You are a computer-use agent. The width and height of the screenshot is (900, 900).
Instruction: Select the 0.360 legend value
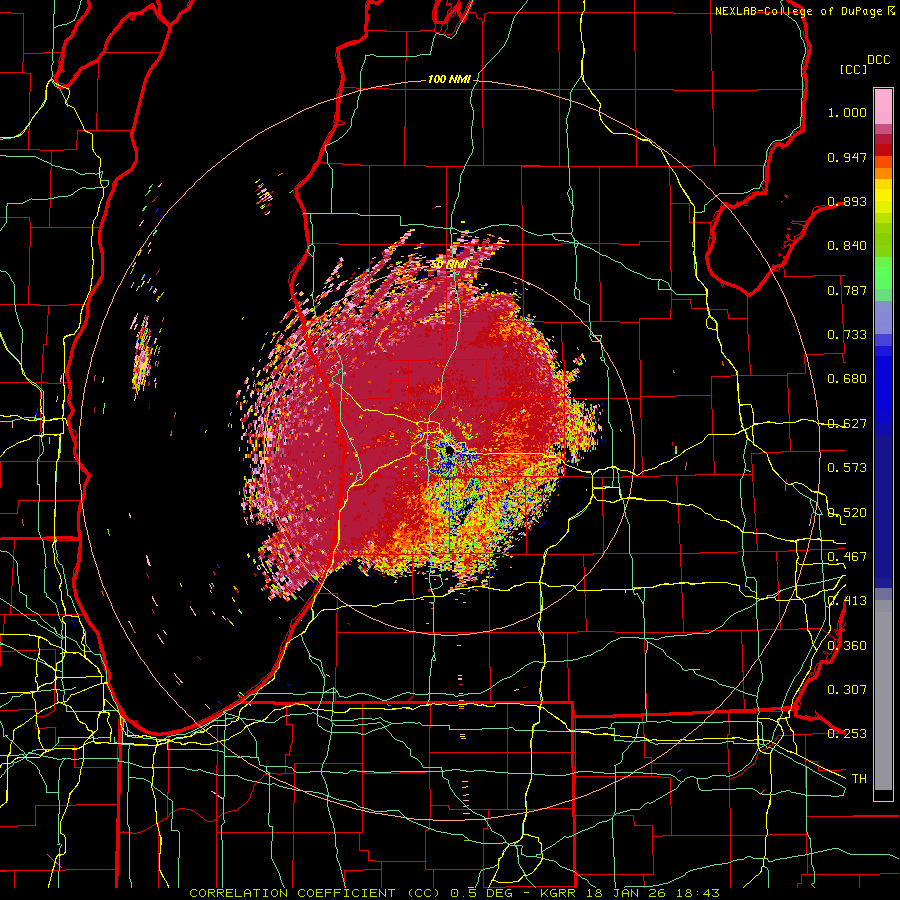(x=847, y=646)
